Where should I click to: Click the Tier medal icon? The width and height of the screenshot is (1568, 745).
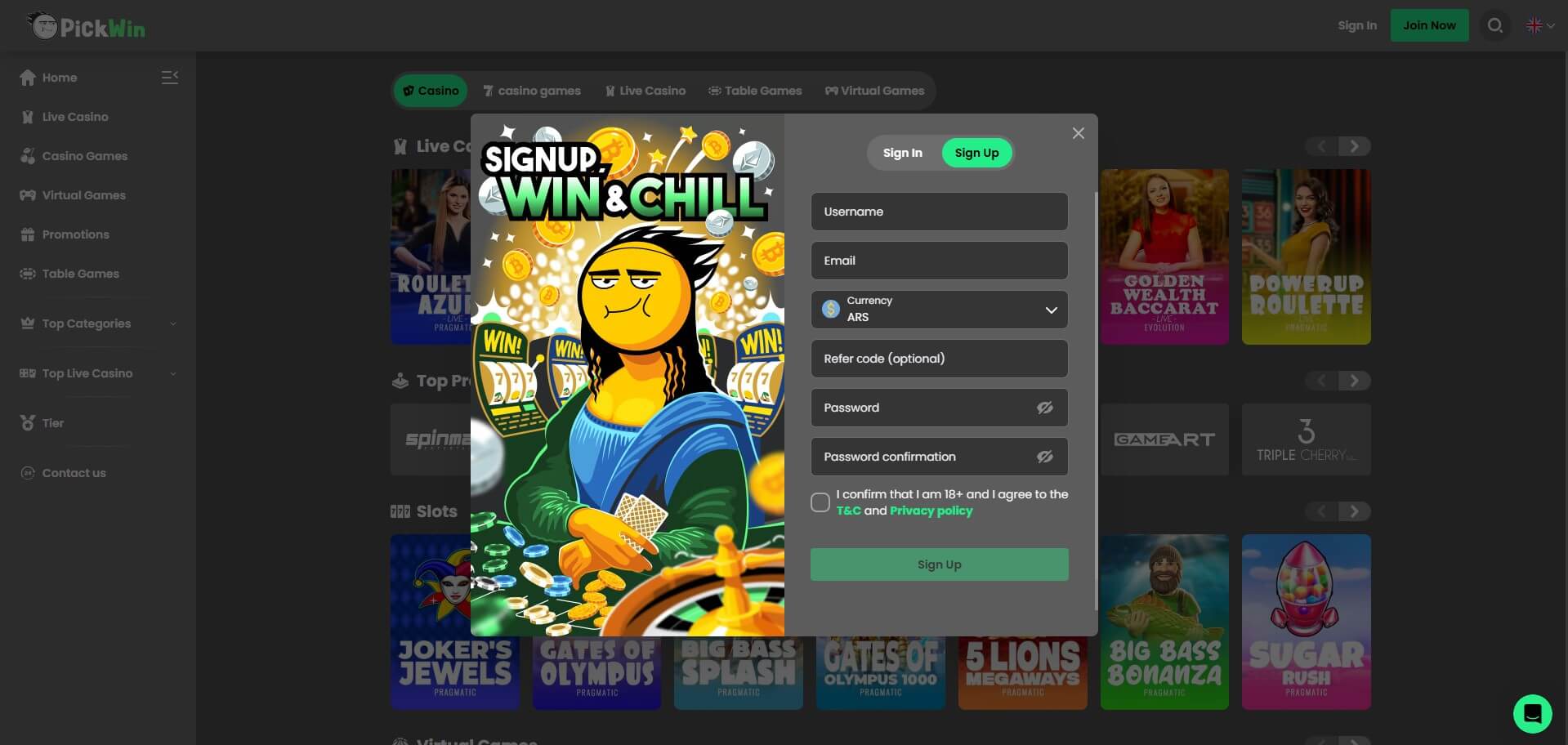pos(27,423)
